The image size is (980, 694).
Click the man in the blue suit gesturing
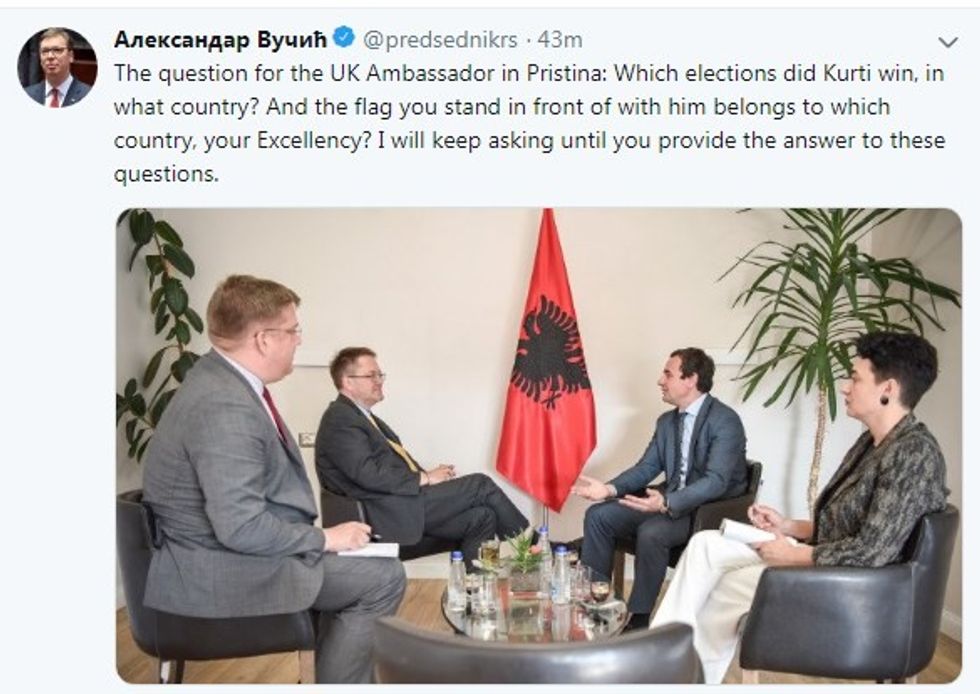click(x=680, y=460)
